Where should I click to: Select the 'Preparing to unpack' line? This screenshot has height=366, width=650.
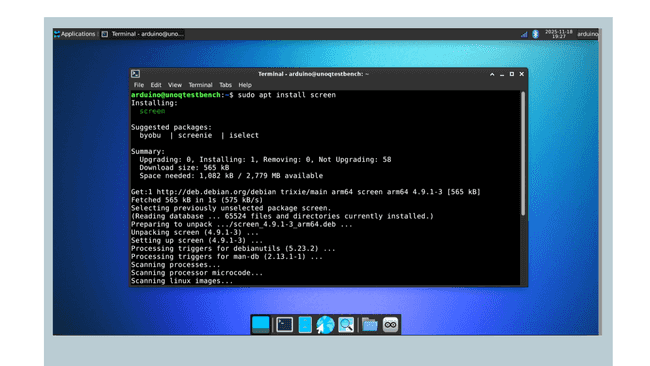click(x=242, y=224)
